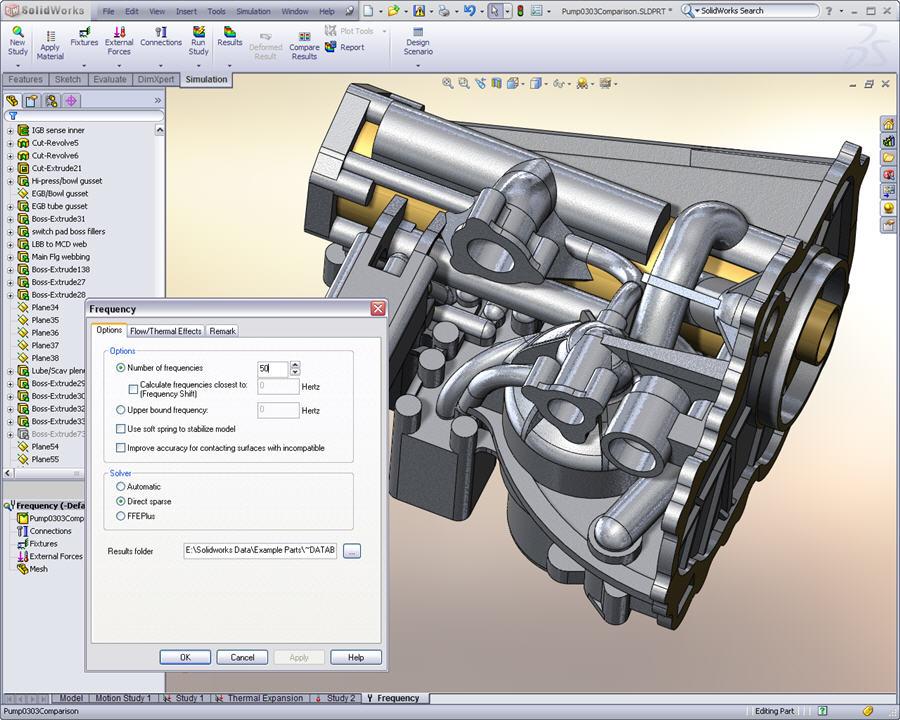The image size is (900, 720).
Task: Expand the IGB sense inner feature
Action: click(10, 130)
